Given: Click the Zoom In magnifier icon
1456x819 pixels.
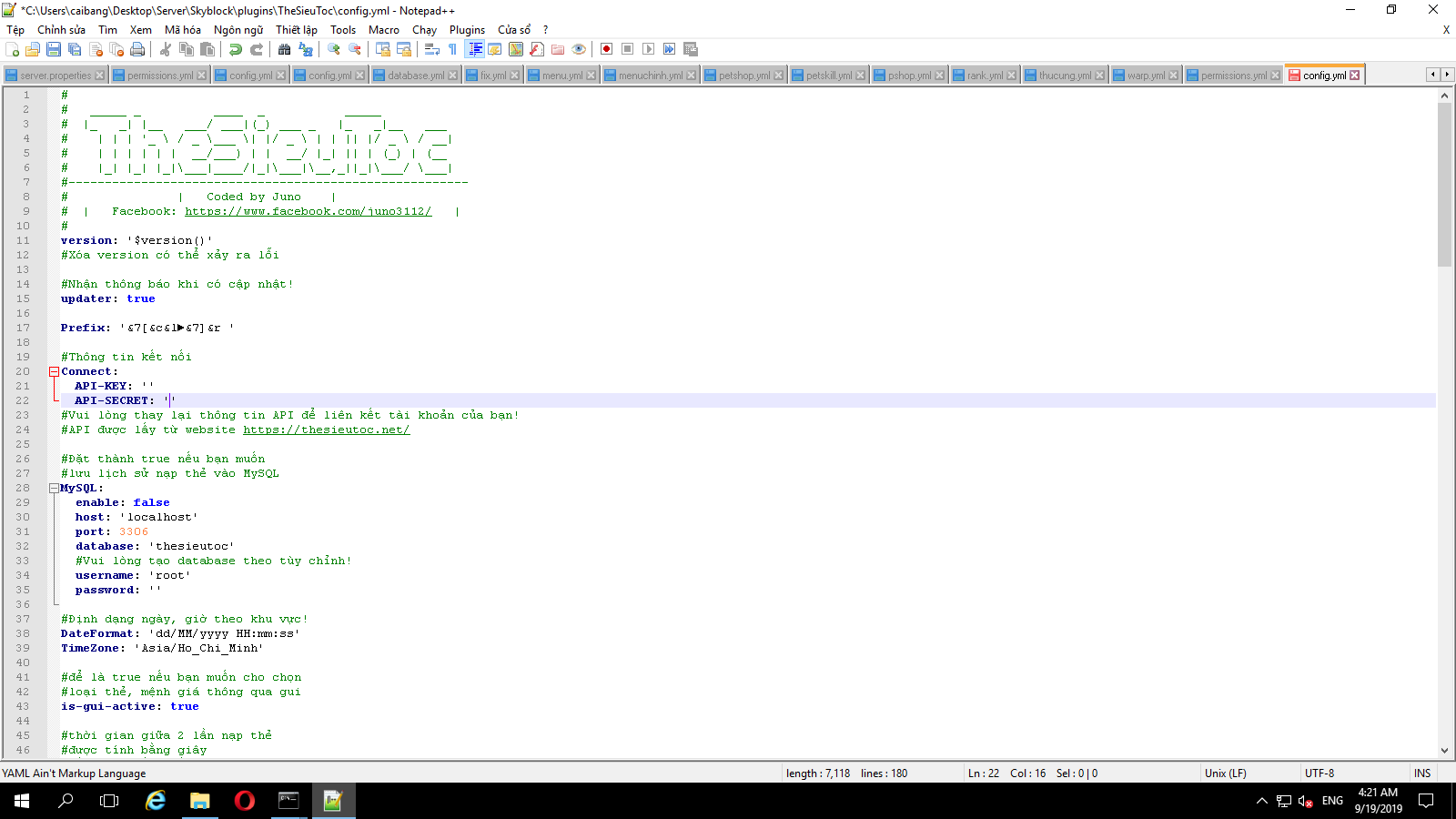Looking at the screenshot, I should (x=334, y=49).
